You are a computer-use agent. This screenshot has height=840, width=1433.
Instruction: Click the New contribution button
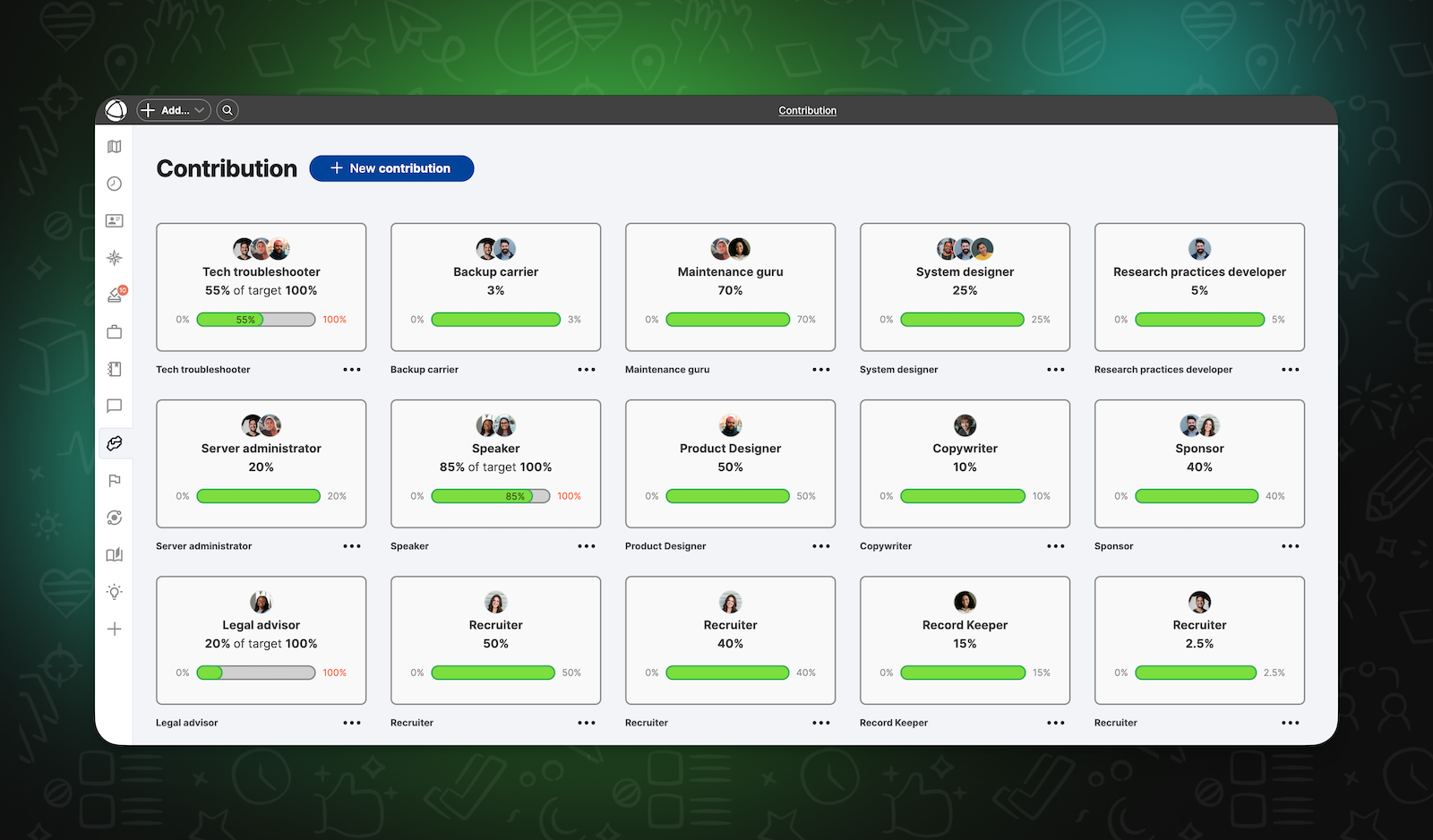point(391,167)
